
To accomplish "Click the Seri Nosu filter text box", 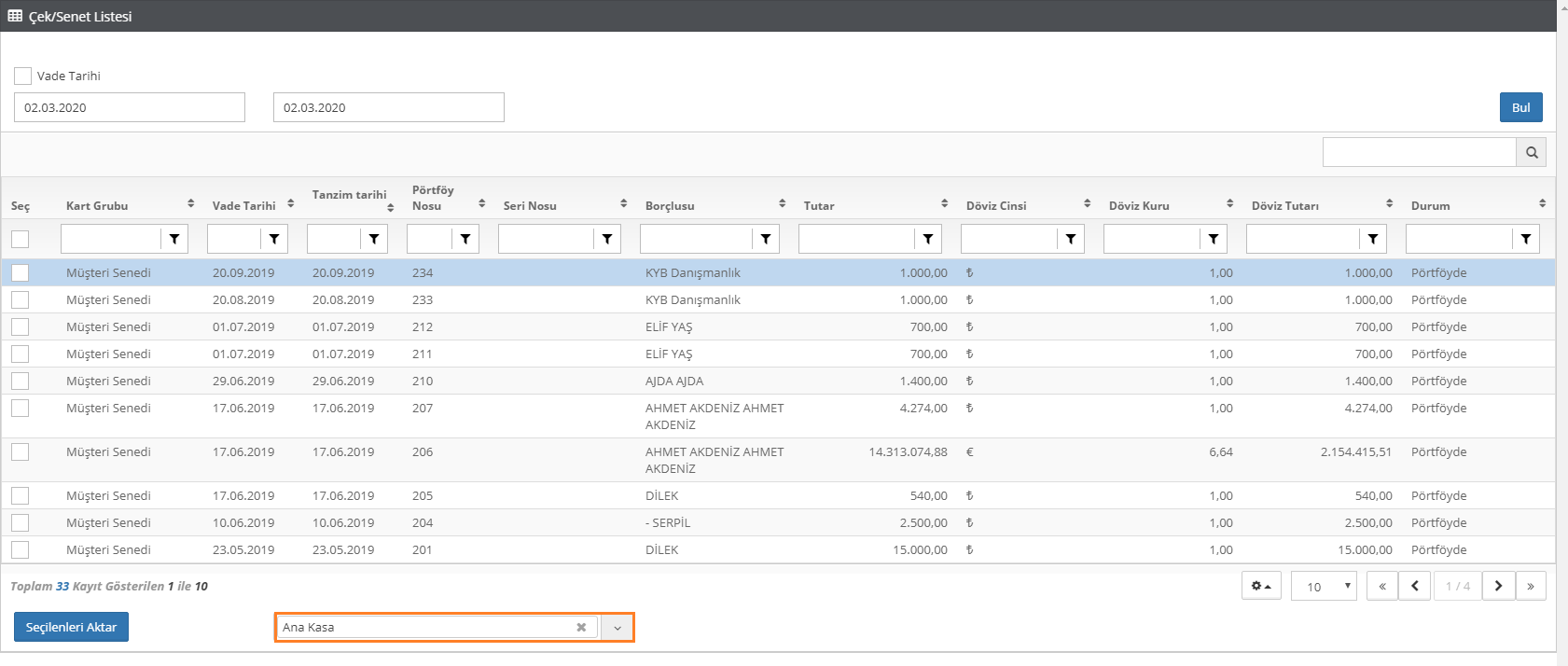I will [x=546, y=240].
